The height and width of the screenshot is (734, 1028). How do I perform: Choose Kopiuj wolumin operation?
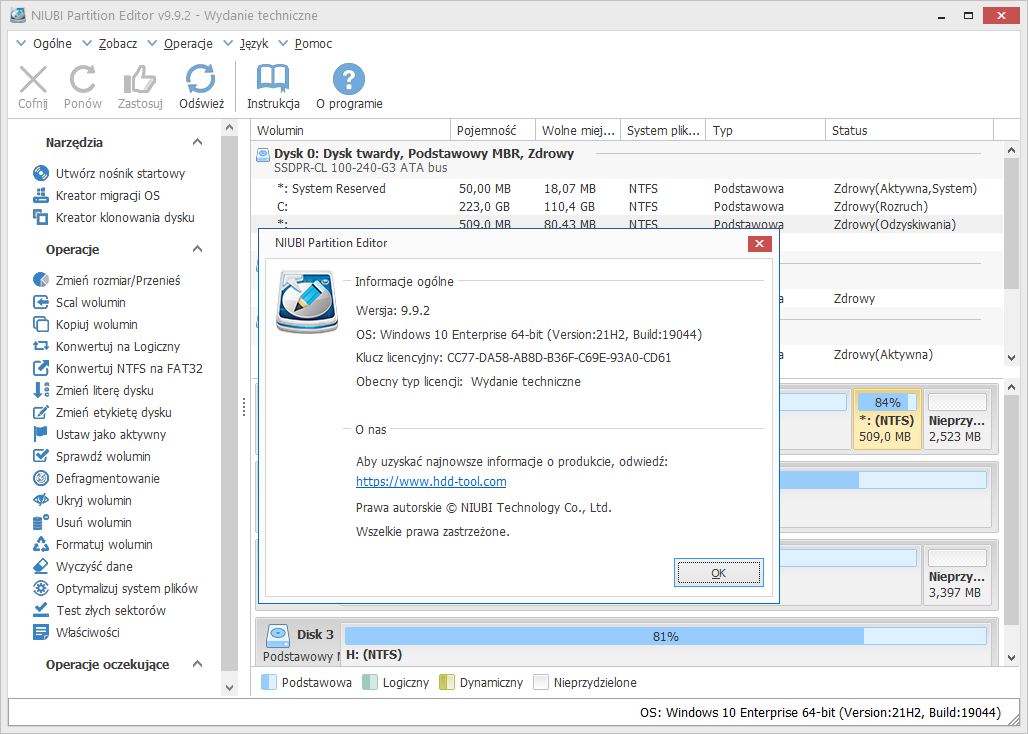tap(85, 324)
